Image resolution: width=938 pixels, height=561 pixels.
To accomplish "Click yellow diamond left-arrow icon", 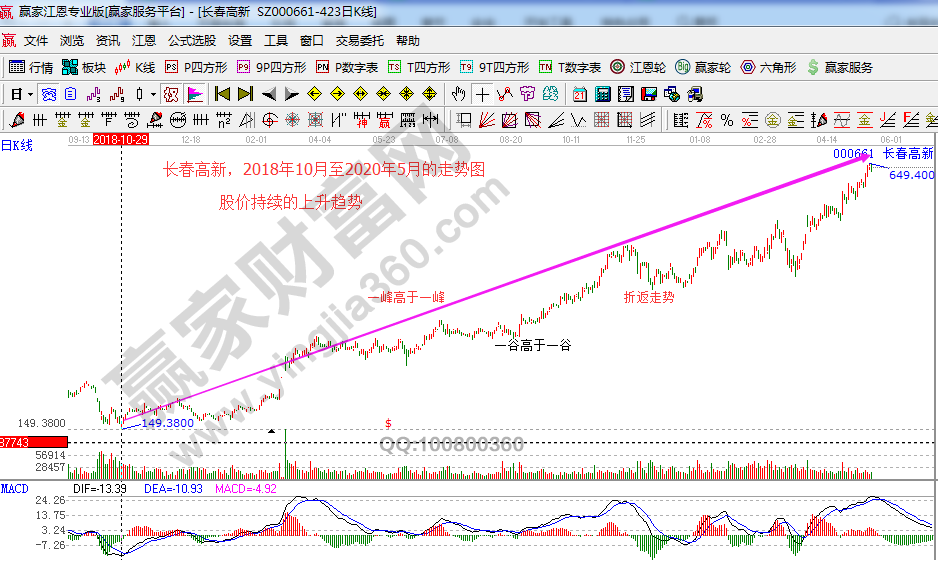I will 315,94.
